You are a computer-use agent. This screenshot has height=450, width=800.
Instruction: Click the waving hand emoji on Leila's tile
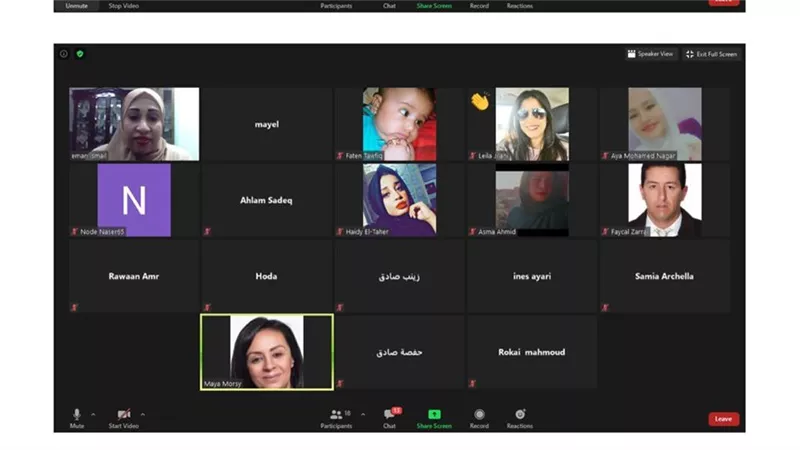coord(480,101)
